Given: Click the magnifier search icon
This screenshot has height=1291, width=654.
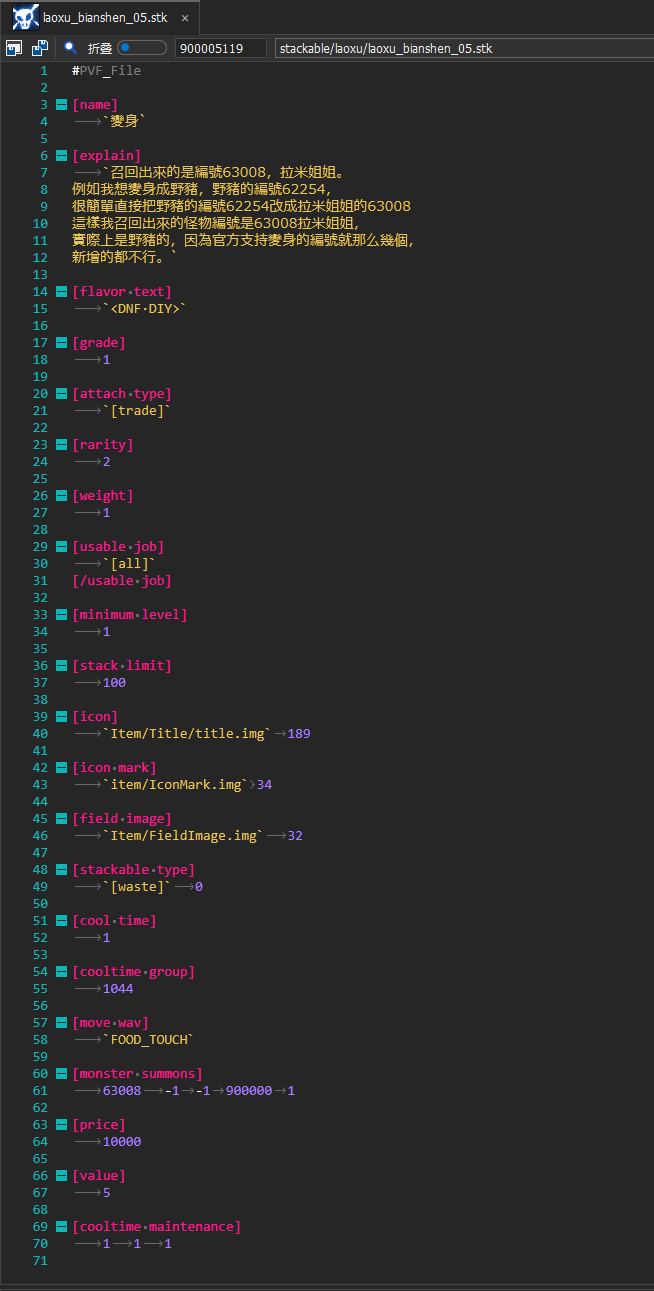Looking at the screenshot, I should (70, 47).
